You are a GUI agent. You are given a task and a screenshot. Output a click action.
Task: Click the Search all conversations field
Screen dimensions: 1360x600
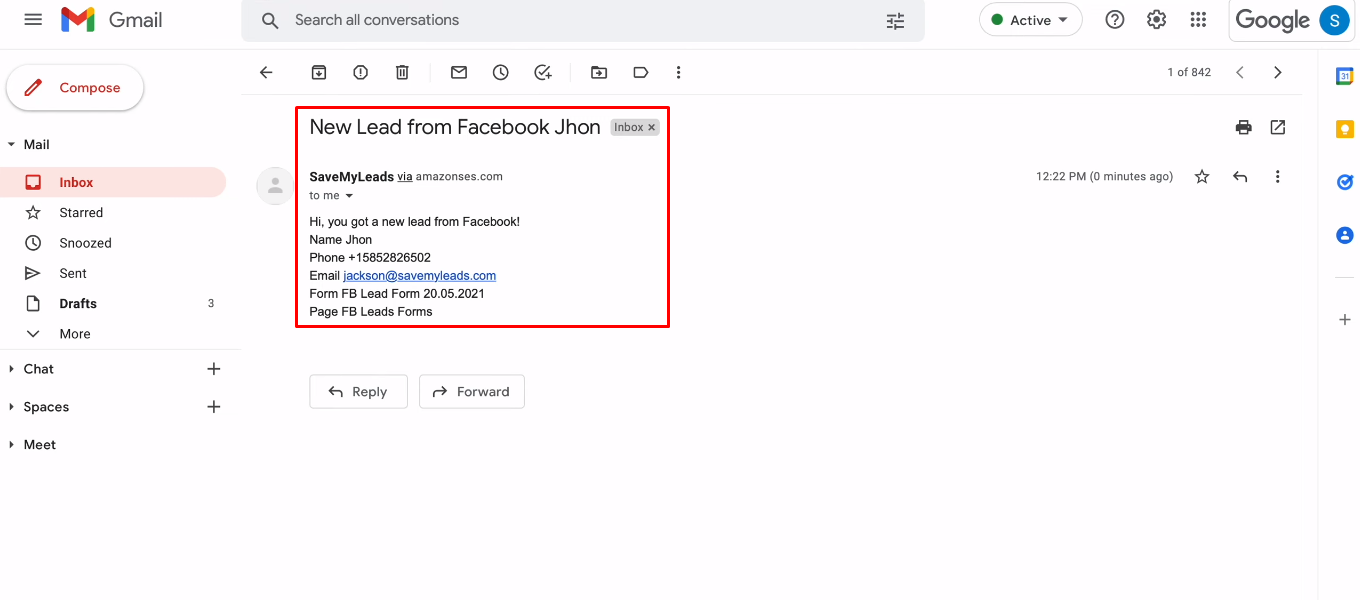(583, 20)
